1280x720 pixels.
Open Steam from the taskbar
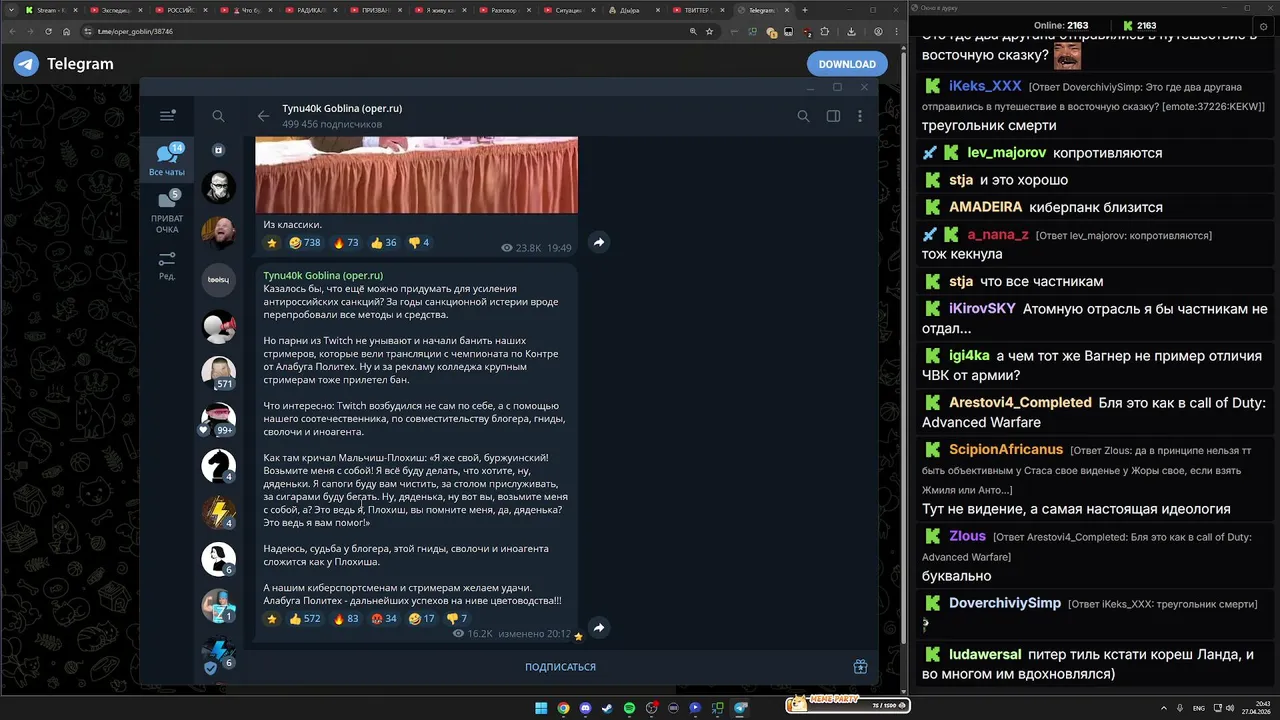pyautogui.click(x=607, y=708)
